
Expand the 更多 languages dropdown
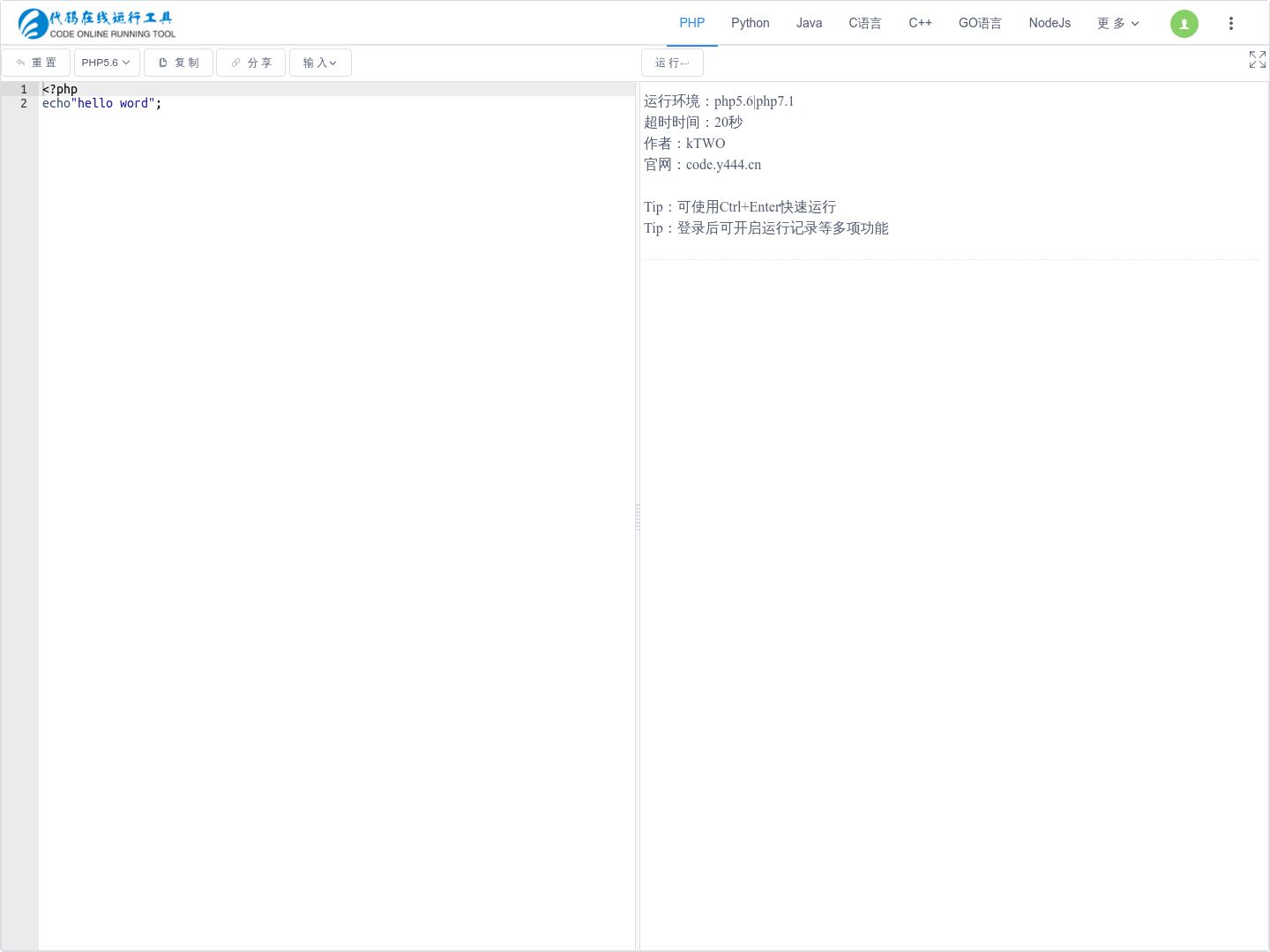[x=1118, y=23]
